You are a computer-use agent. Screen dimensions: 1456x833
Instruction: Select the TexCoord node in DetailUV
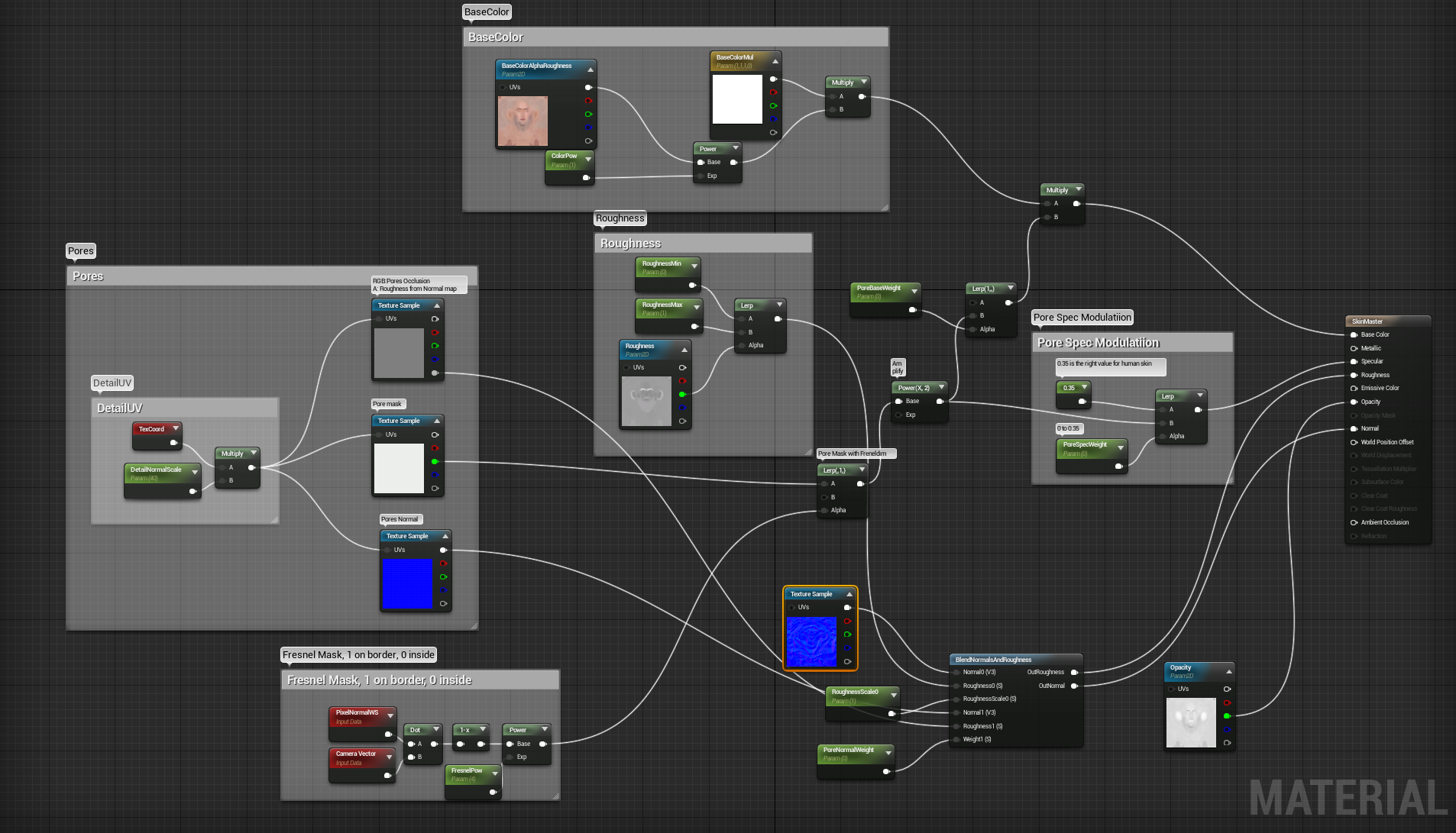tap(157, 436)
